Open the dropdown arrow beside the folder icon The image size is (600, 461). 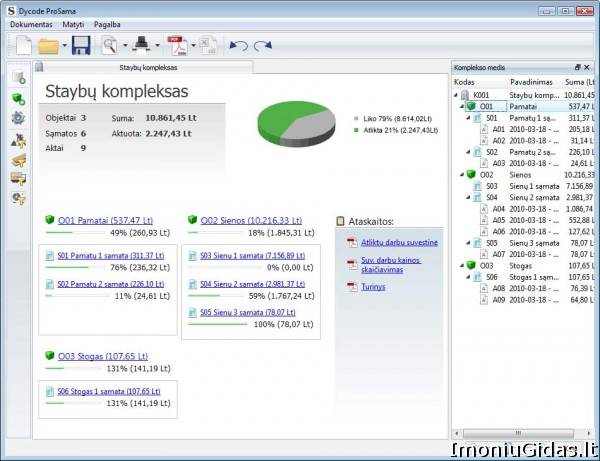(x=65, y=46)
